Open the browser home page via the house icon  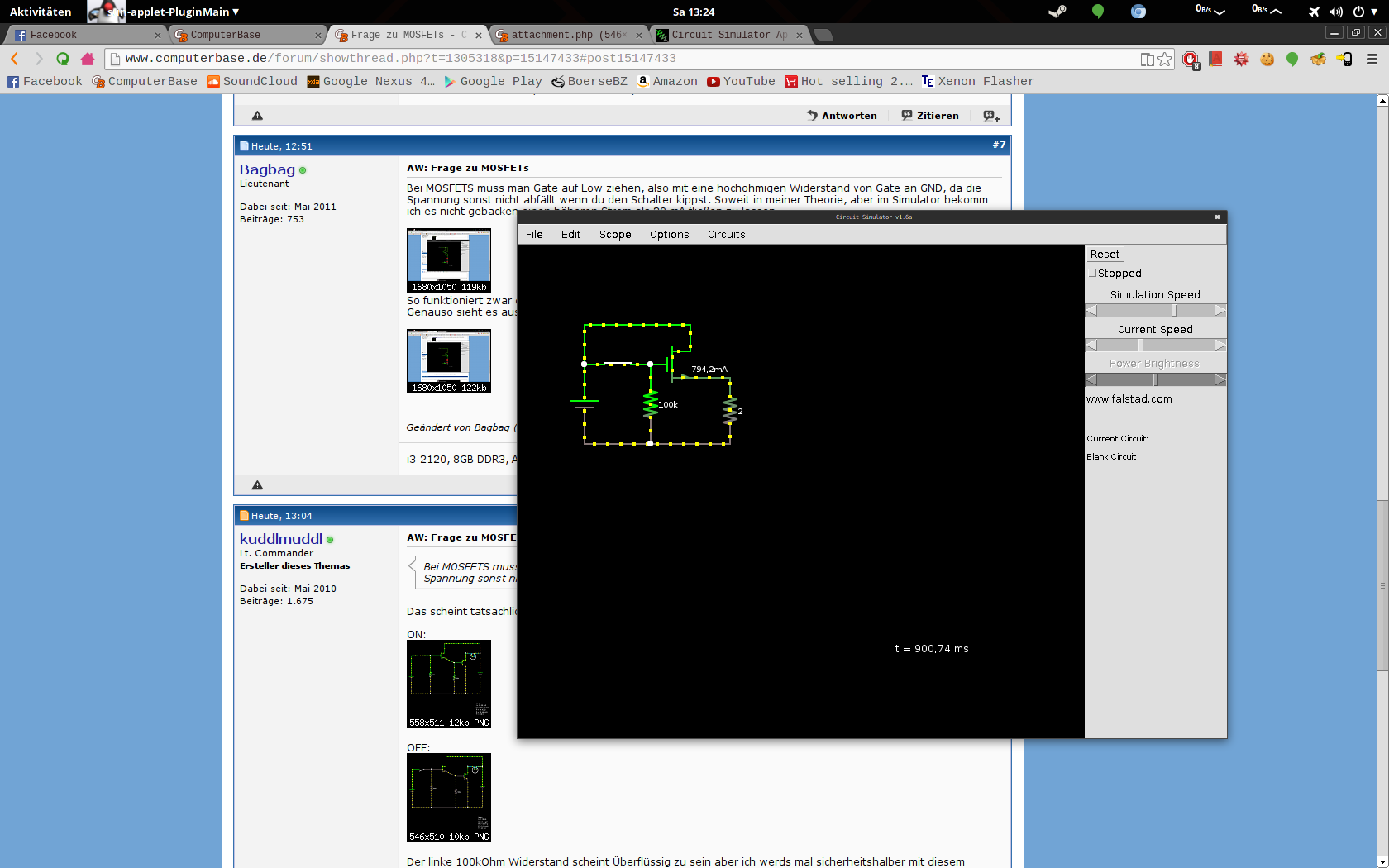click(x=88, y=59)
